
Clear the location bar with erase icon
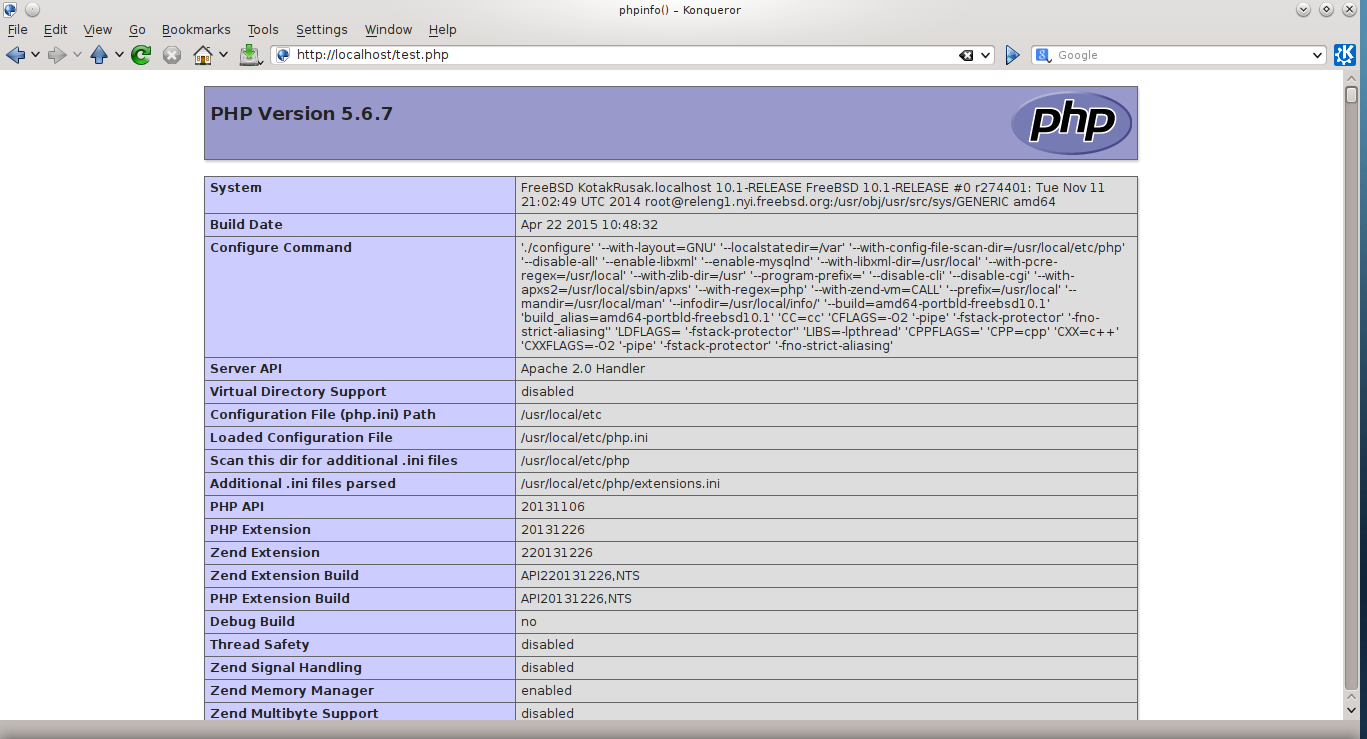point(966,55)
